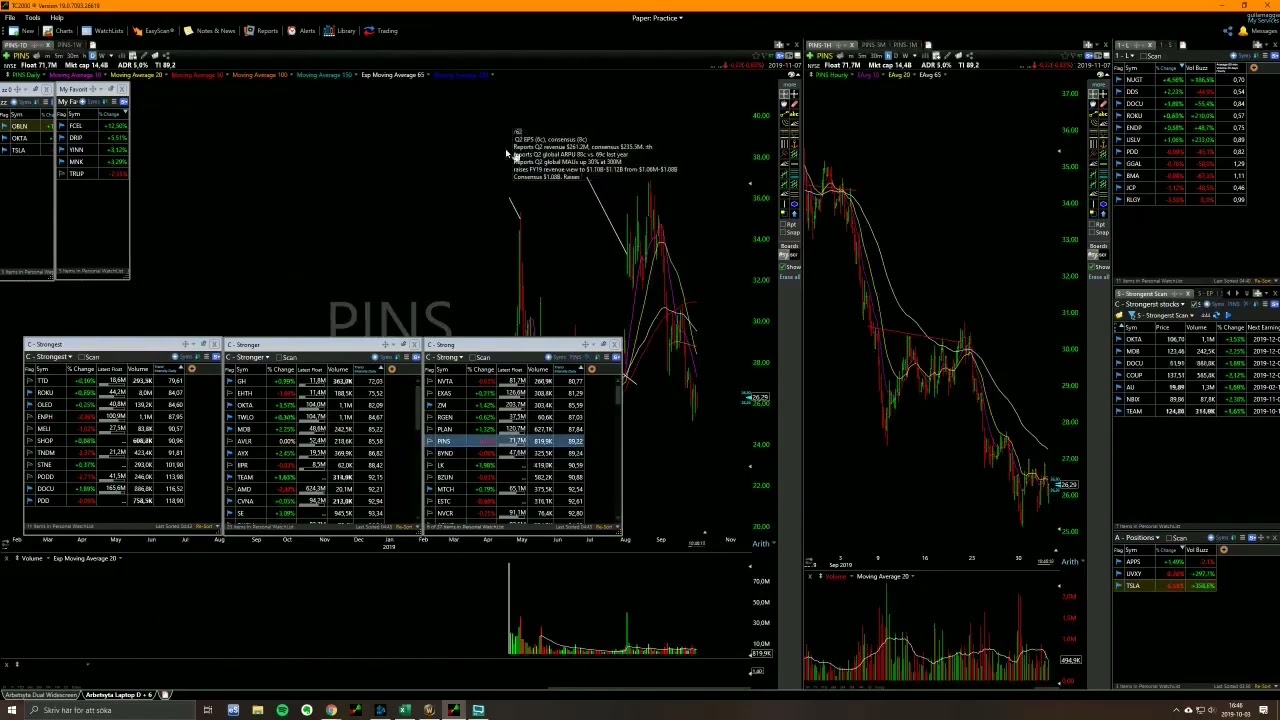
Task: Open EasyScan from the toolbar
Action: pyautogui.click(x=153, y=31)
